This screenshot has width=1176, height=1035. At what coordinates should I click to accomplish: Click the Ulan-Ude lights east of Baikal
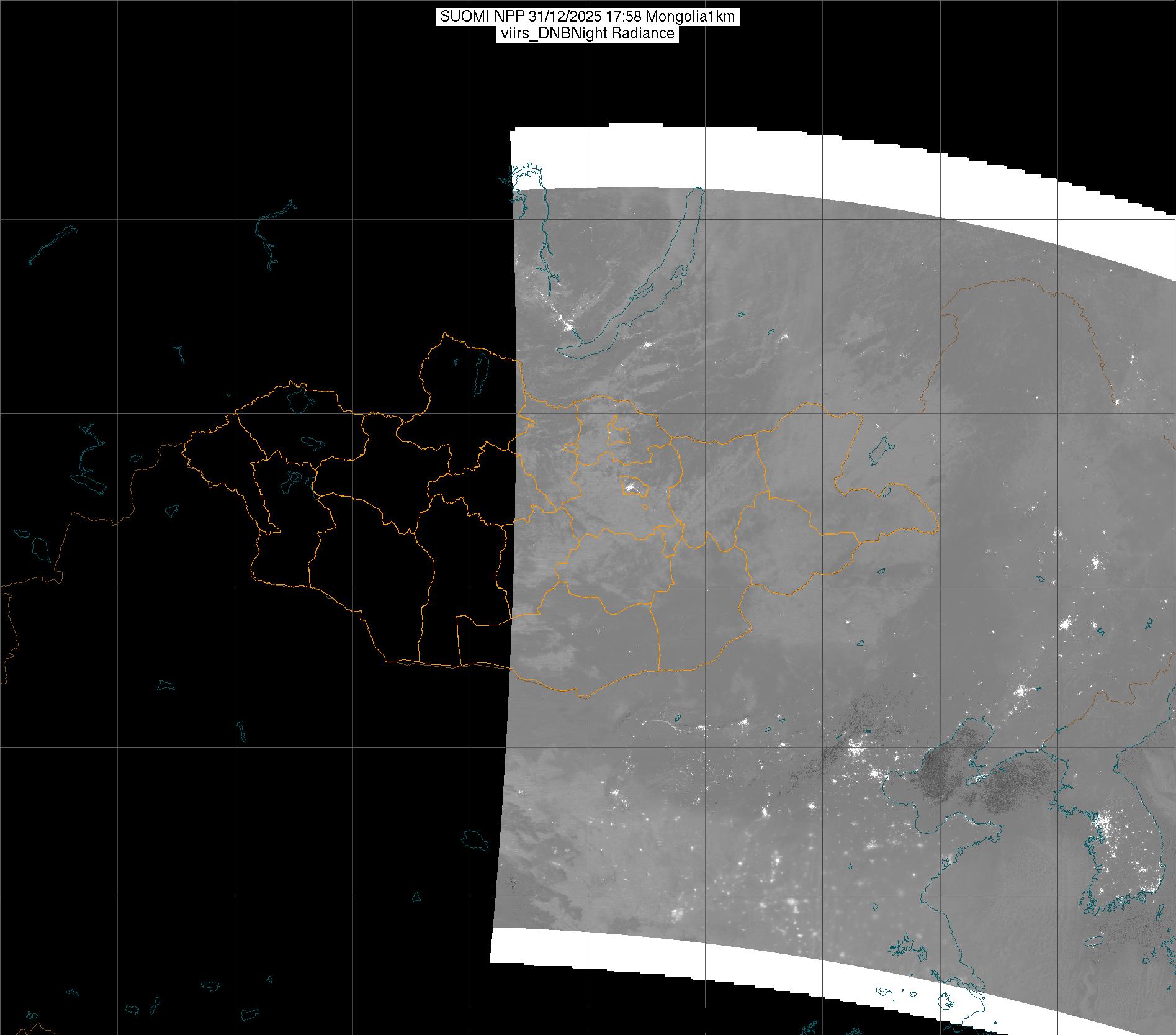[x=649, y=344]
